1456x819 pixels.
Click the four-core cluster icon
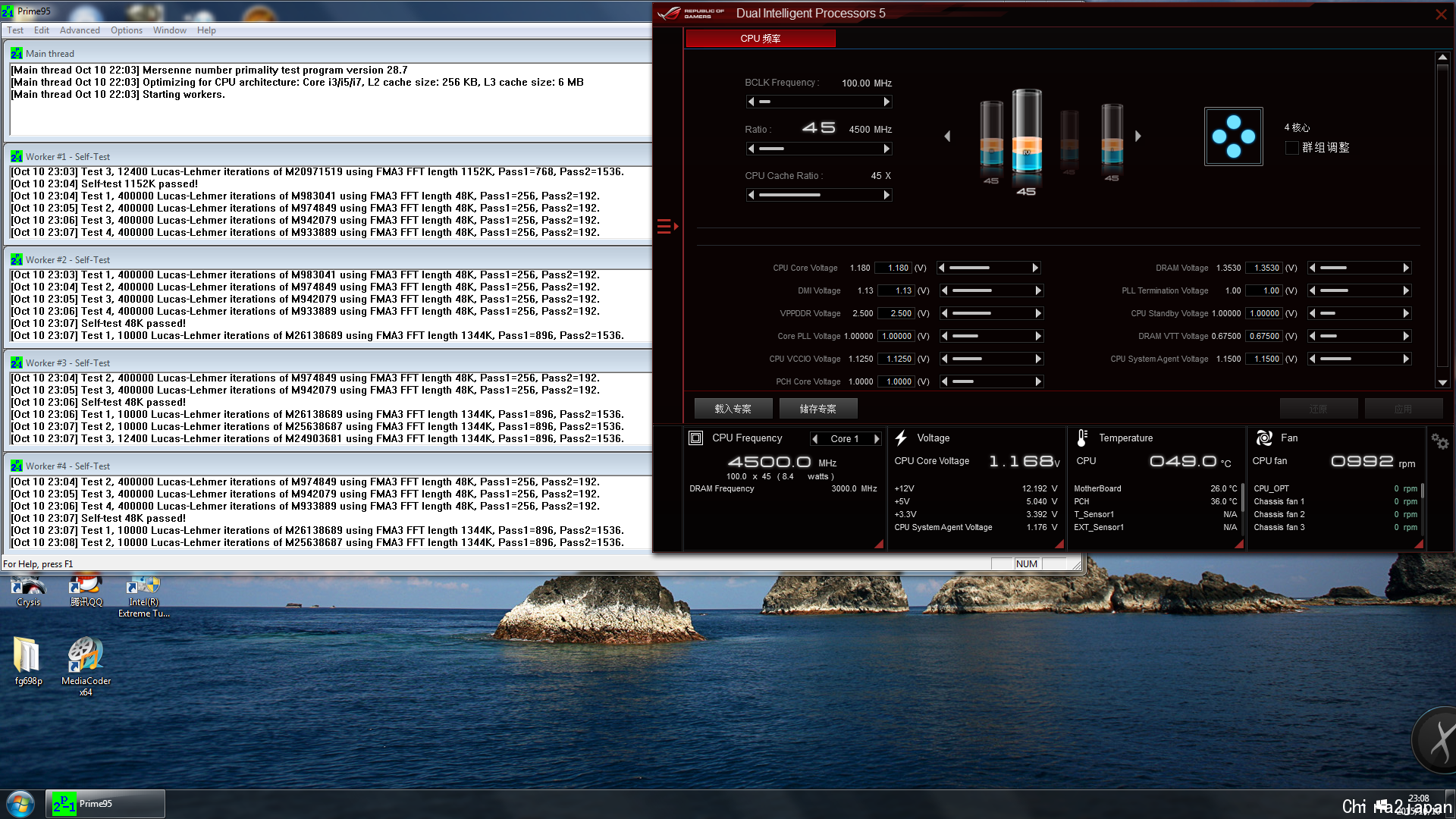(x=1233, y=136)
